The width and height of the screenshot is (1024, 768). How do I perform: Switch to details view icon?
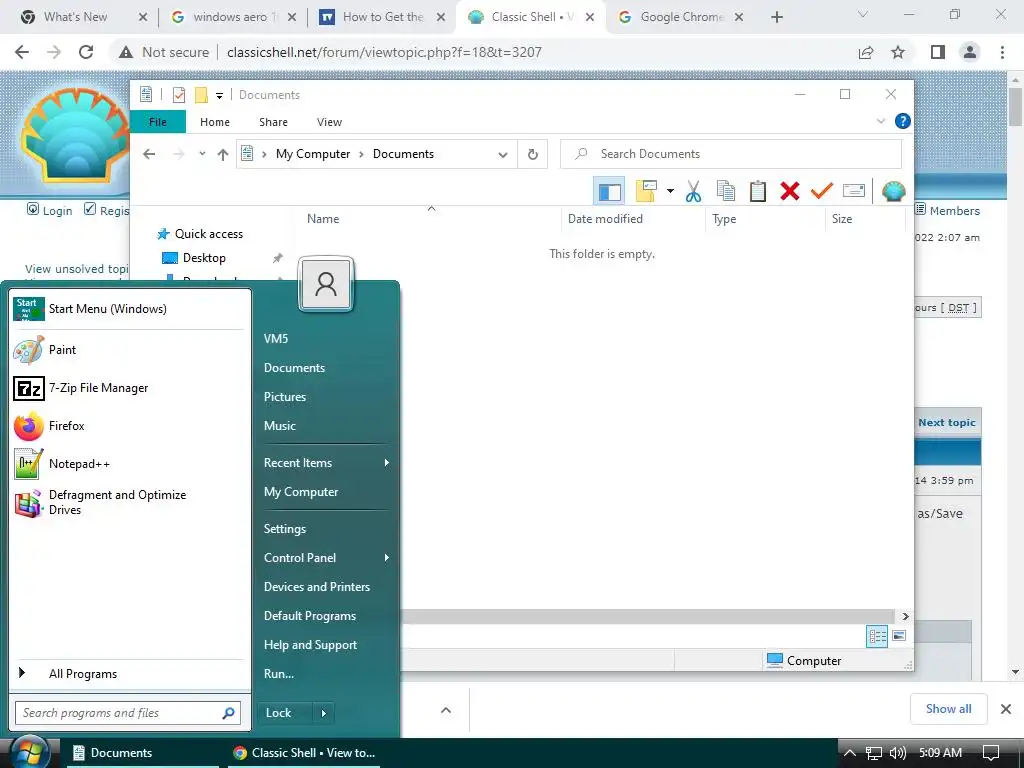876,636
